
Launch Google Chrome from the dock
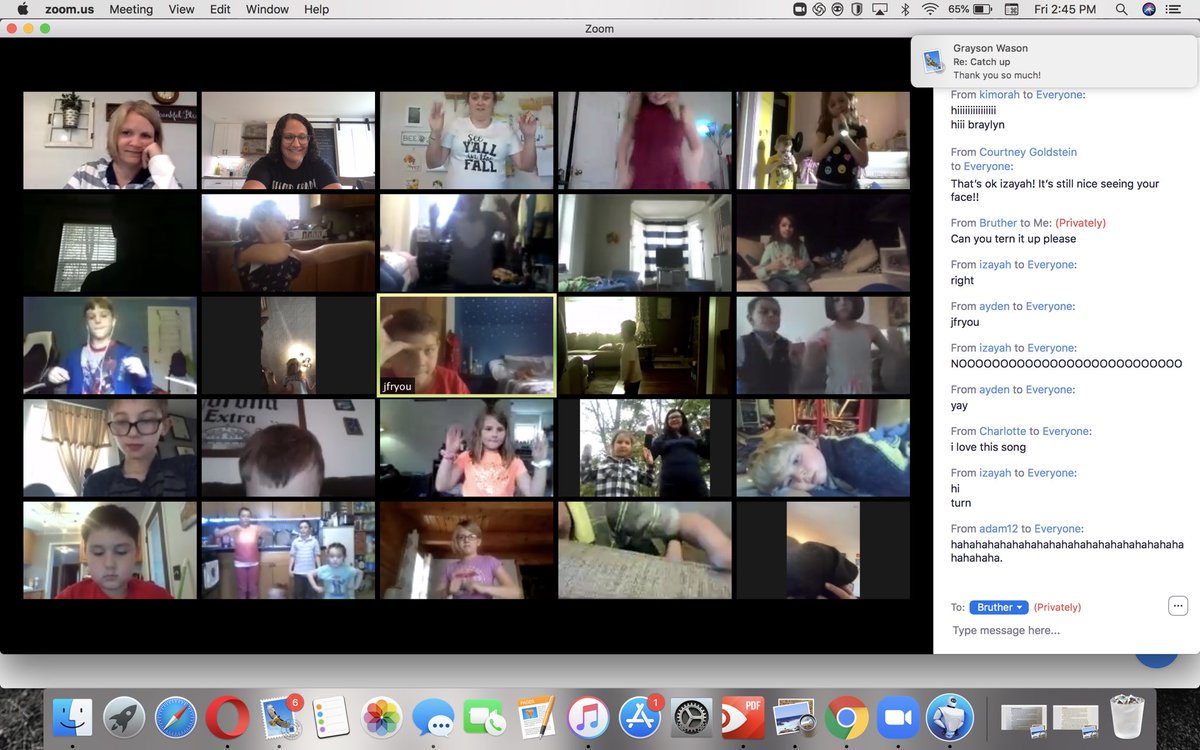pos(846,718)
